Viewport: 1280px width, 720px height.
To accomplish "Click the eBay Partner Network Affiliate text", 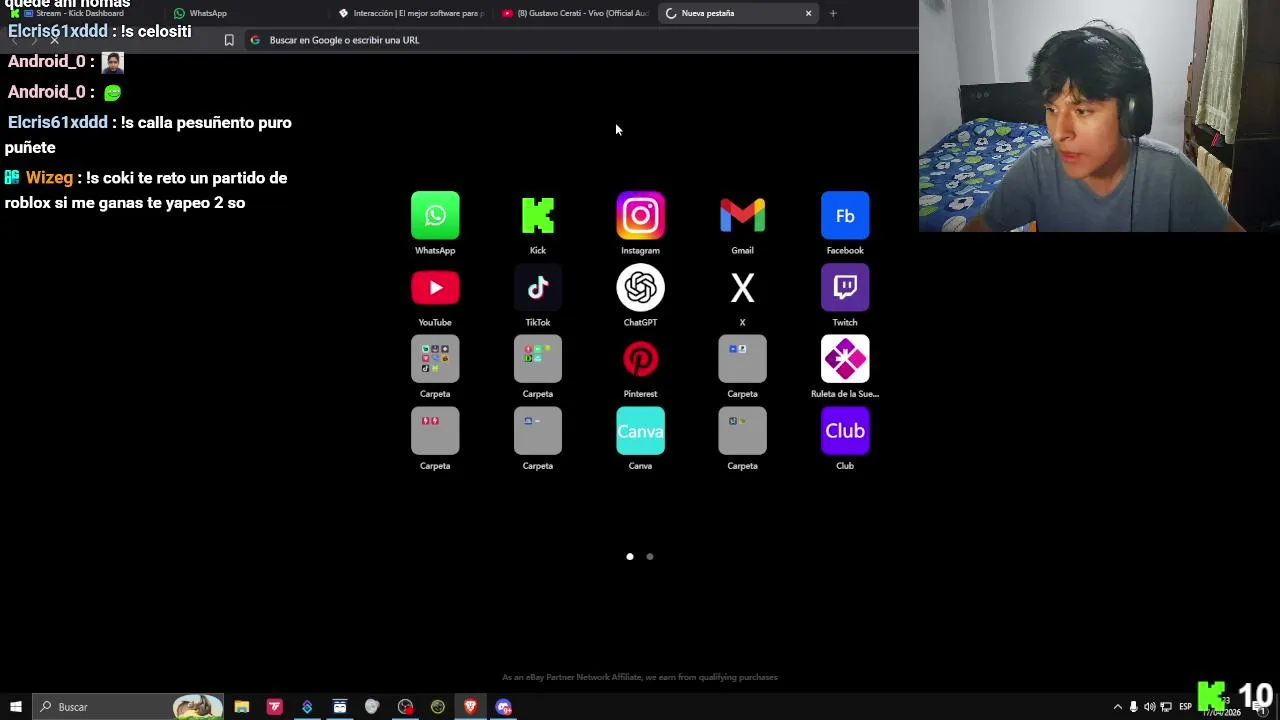I will 640,677.
